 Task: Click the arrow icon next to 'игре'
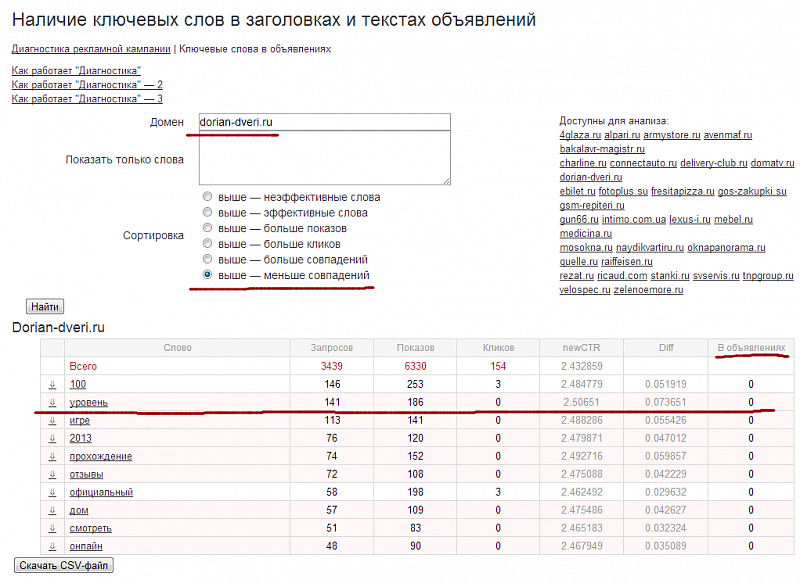52,420
